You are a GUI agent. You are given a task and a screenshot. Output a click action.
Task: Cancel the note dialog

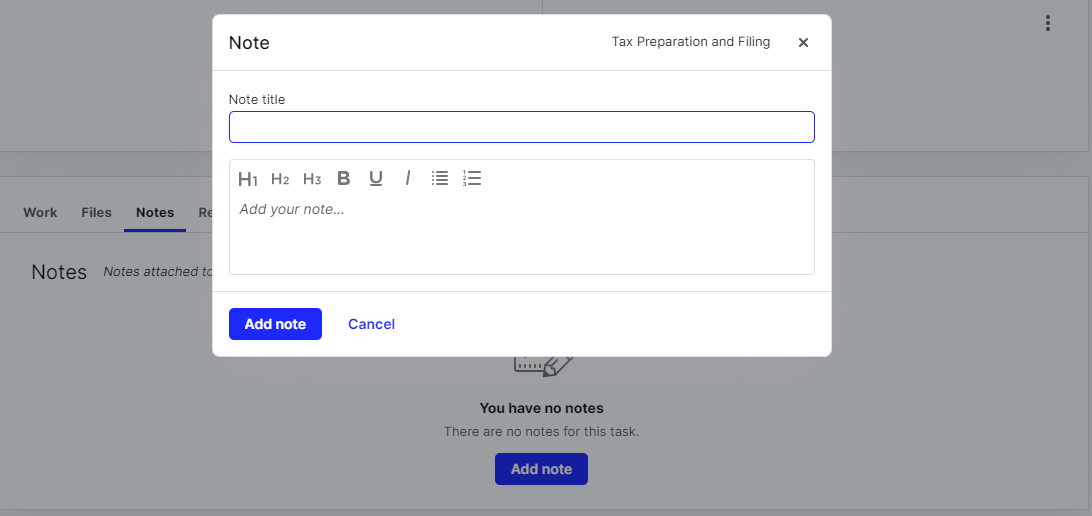point(371,324)
